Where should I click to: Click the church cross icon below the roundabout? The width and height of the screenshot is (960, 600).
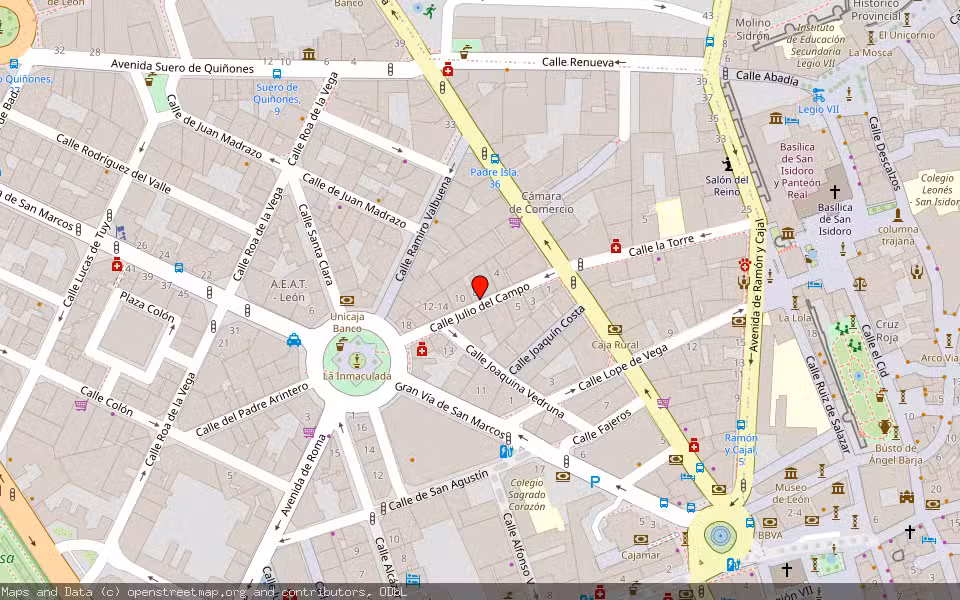click(787, 570)
